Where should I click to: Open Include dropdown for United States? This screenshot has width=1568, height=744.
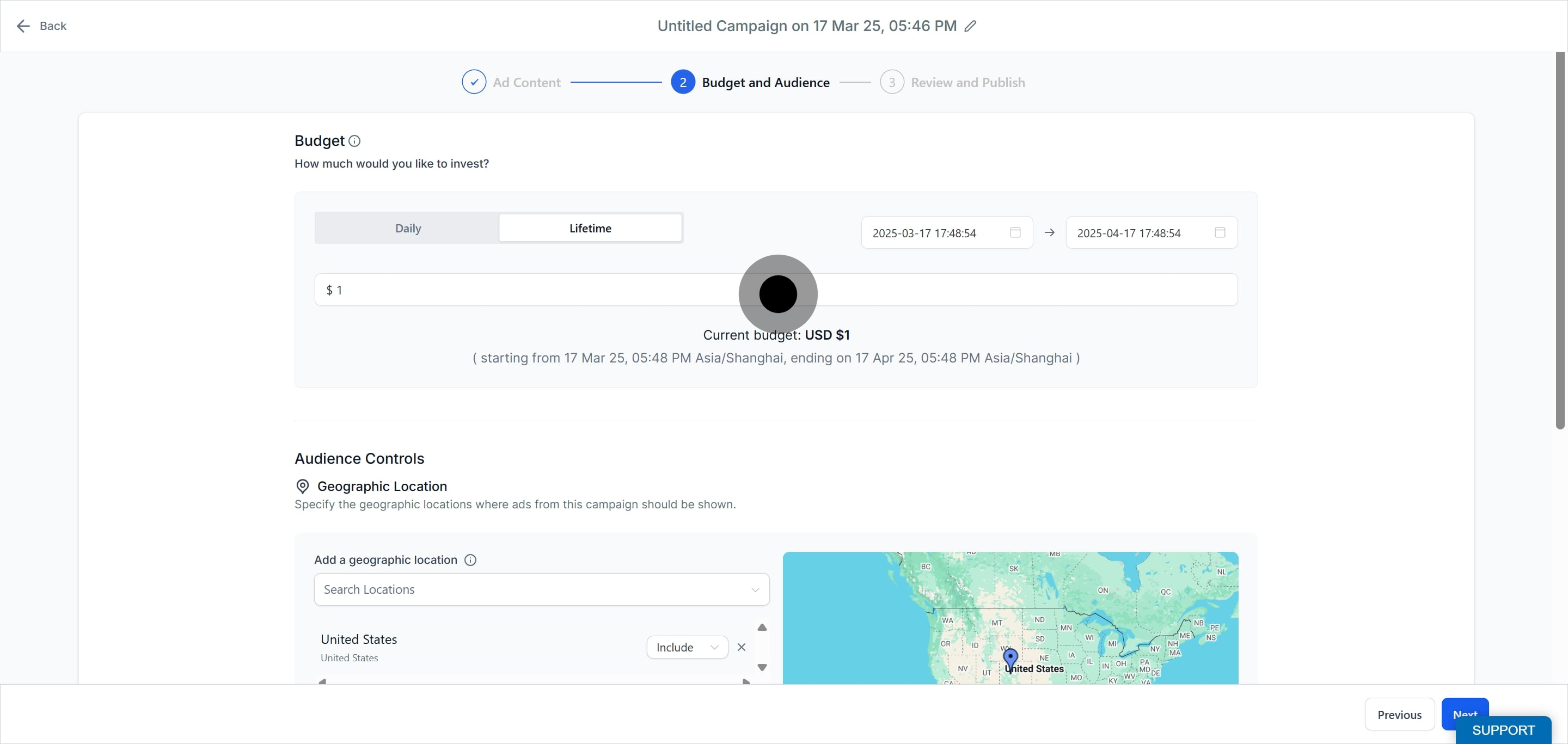point(687,647)
